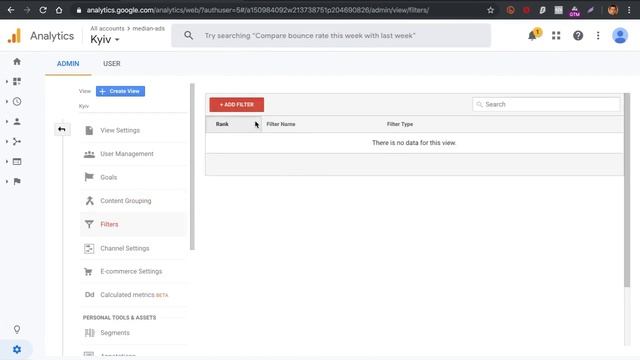Click the browser home button
Screen dimensions: 640x360
point(59,10)
